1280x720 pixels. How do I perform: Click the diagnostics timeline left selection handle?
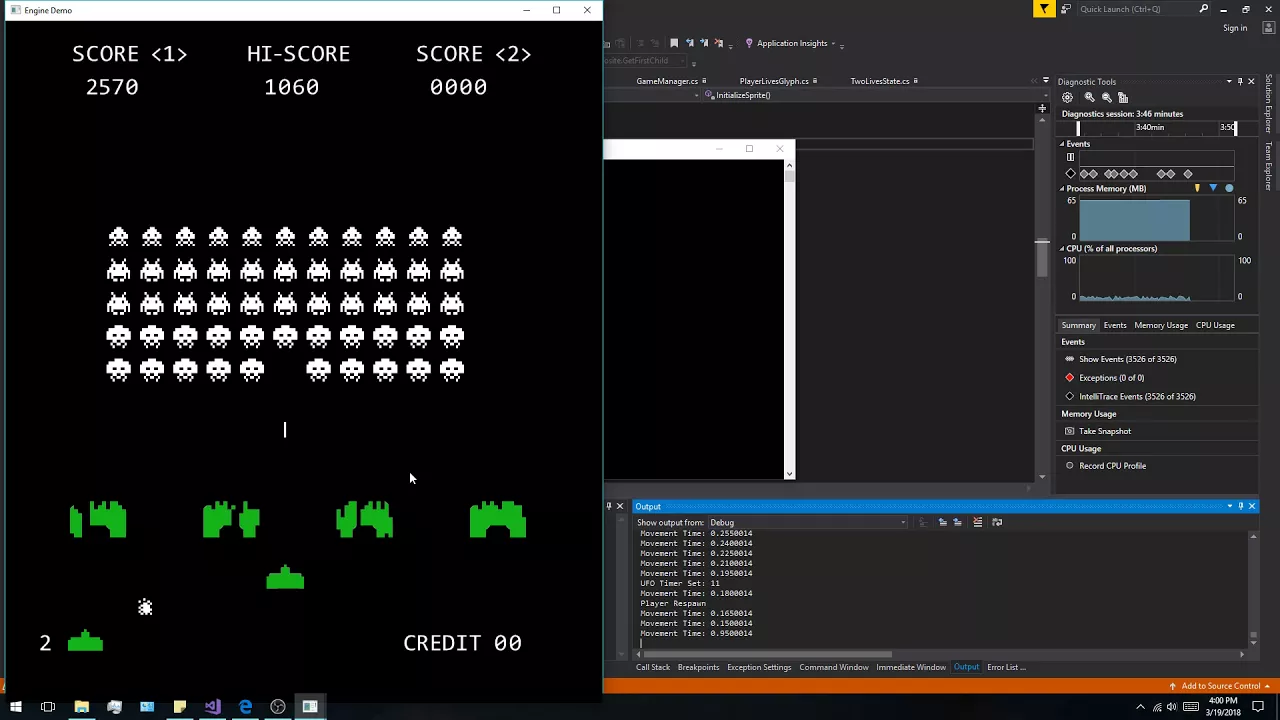(x=1078, y=128)
